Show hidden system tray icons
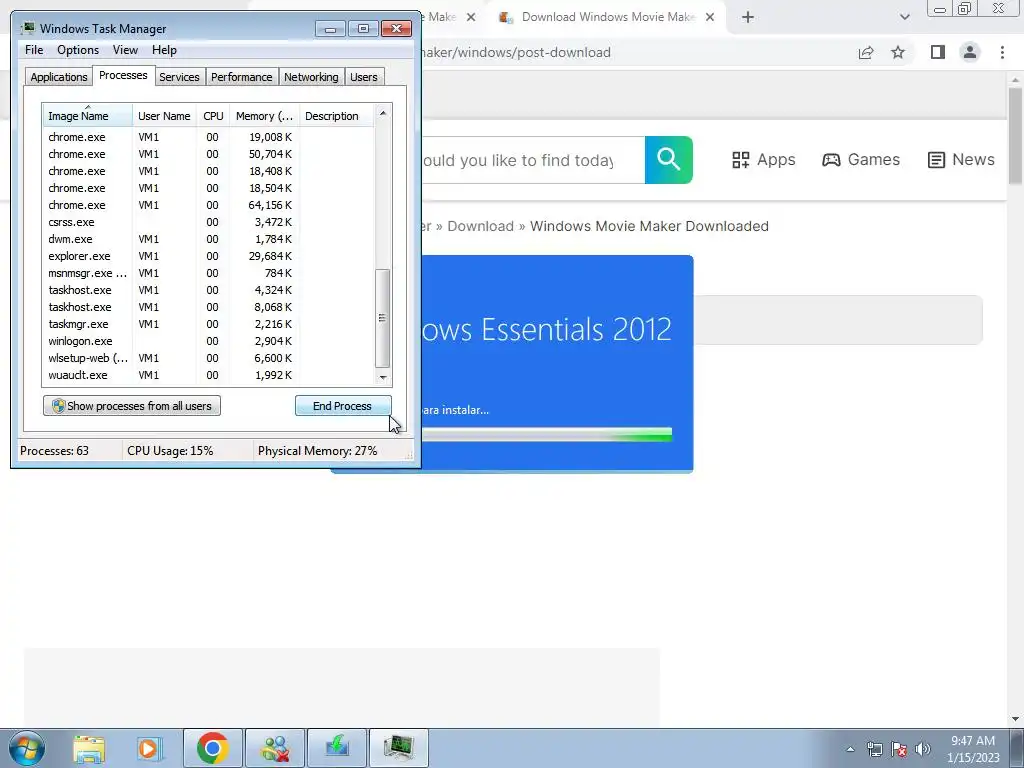Image resolution: width=1024 pixels, height=768 pixels. click(850, 749)
